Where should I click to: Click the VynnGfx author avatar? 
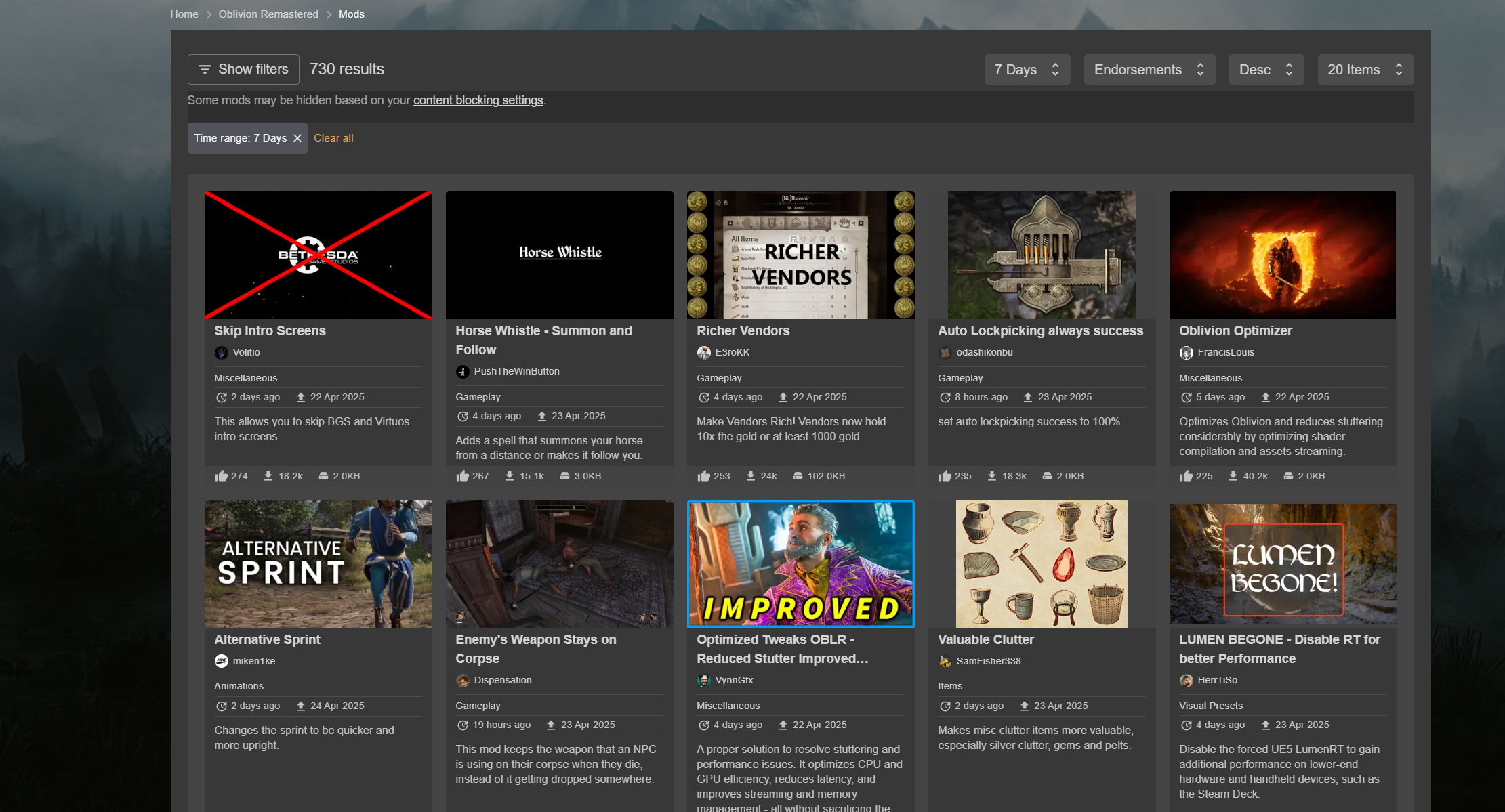(x=703, y=681)
